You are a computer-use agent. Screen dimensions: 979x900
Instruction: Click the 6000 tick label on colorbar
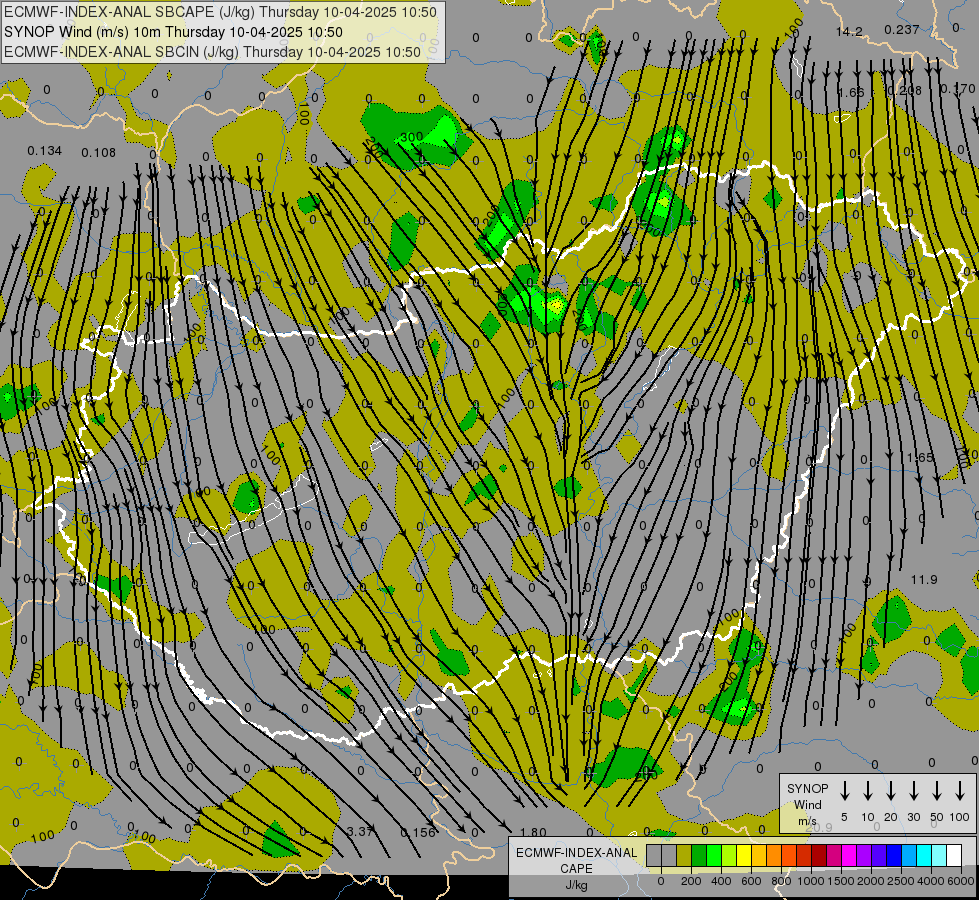(x=961, y=881)
